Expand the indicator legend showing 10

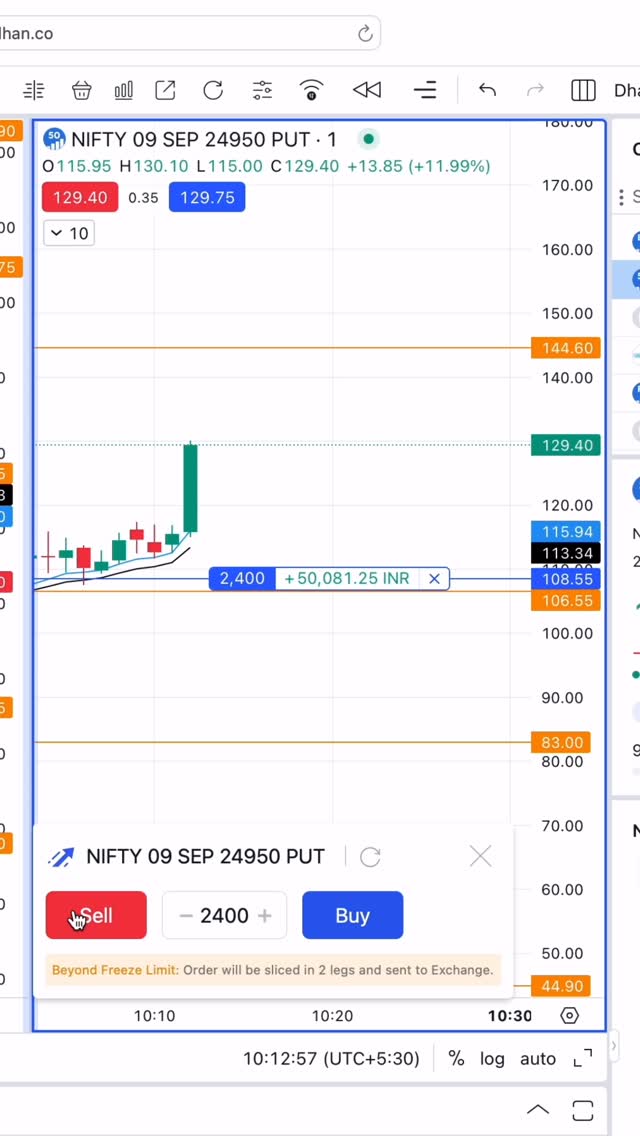point(69,233)
